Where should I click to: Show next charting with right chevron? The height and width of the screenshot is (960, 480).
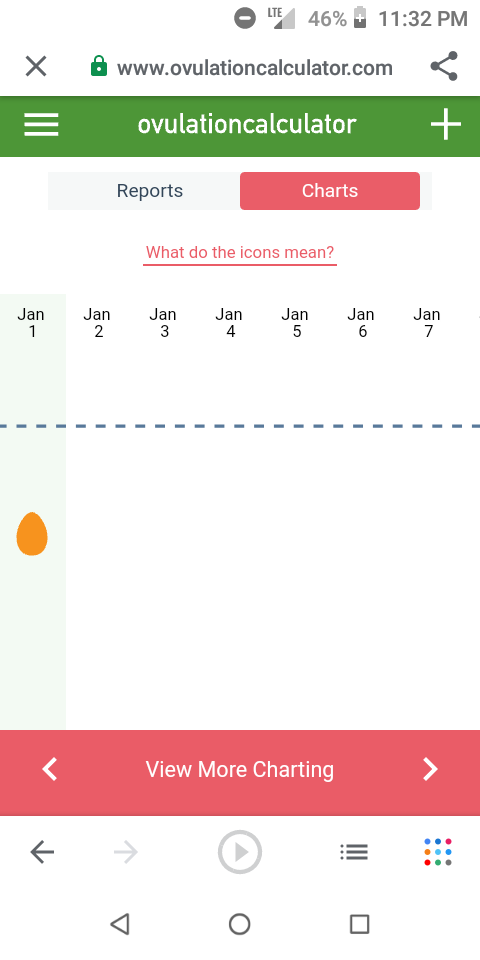click(430, 770)
